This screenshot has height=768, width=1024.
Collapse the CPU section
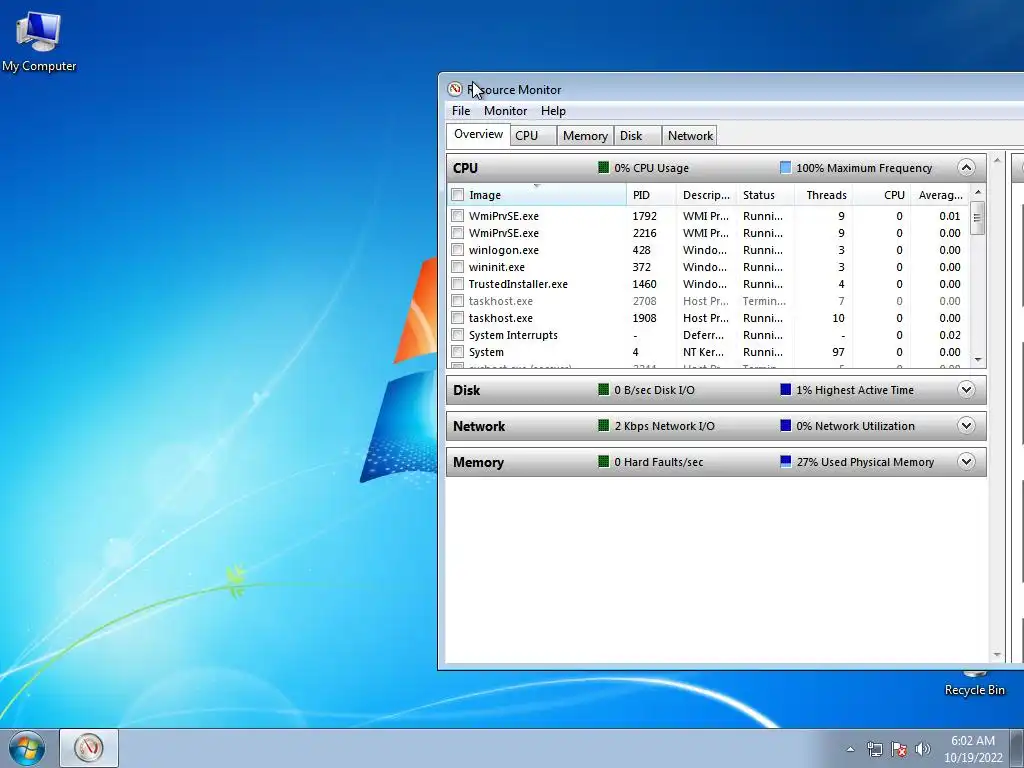pyautogui.click(x=966, y=168)
